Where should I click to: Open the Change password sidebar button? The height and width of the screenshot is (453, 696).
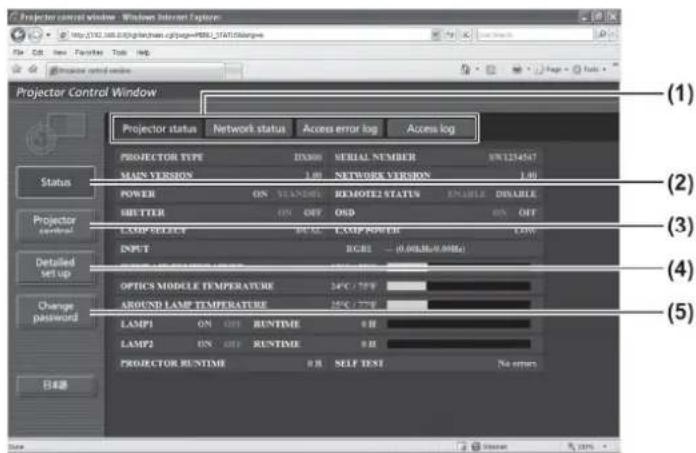55,311
